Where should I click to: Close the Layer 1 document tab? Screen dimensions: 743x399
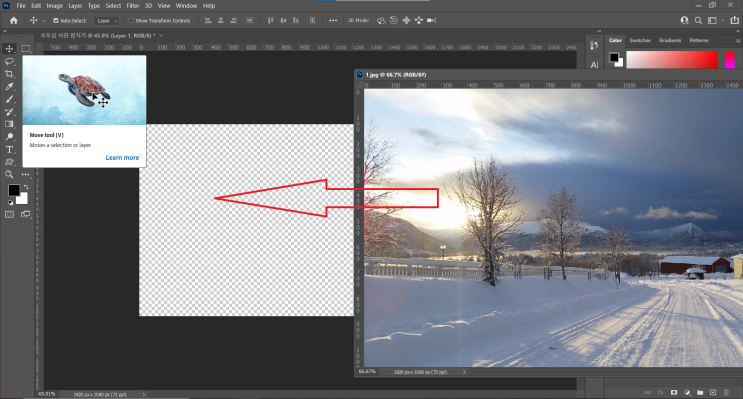click(161, 36)
